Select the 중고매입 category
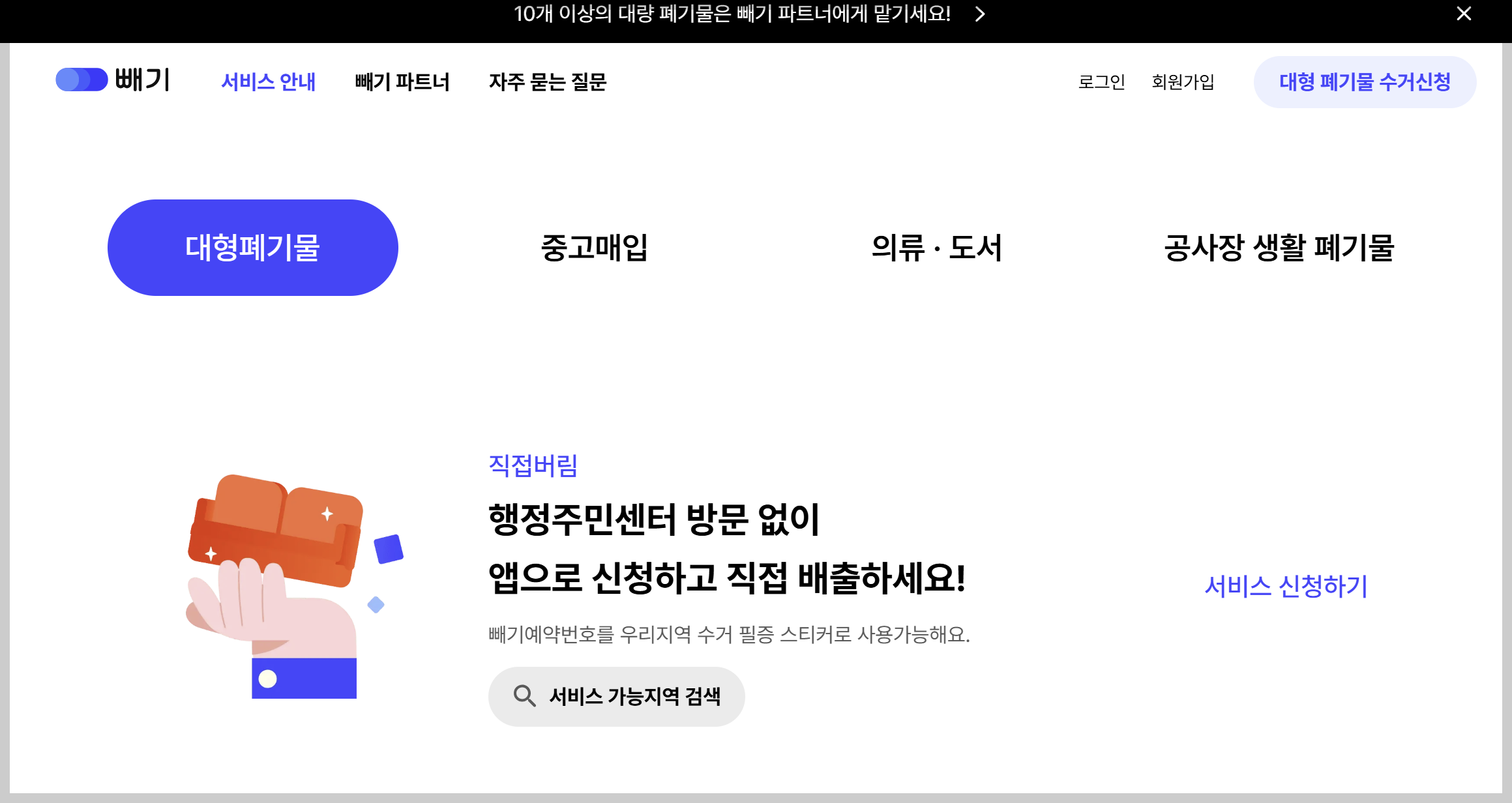 click(x=595, y=248)
